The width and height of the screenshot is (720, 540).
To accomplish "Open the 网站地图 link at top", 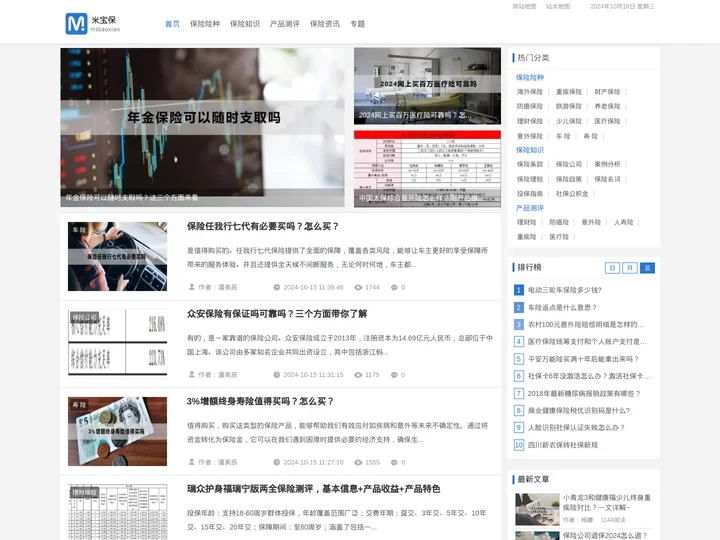I will coord(524,6).
